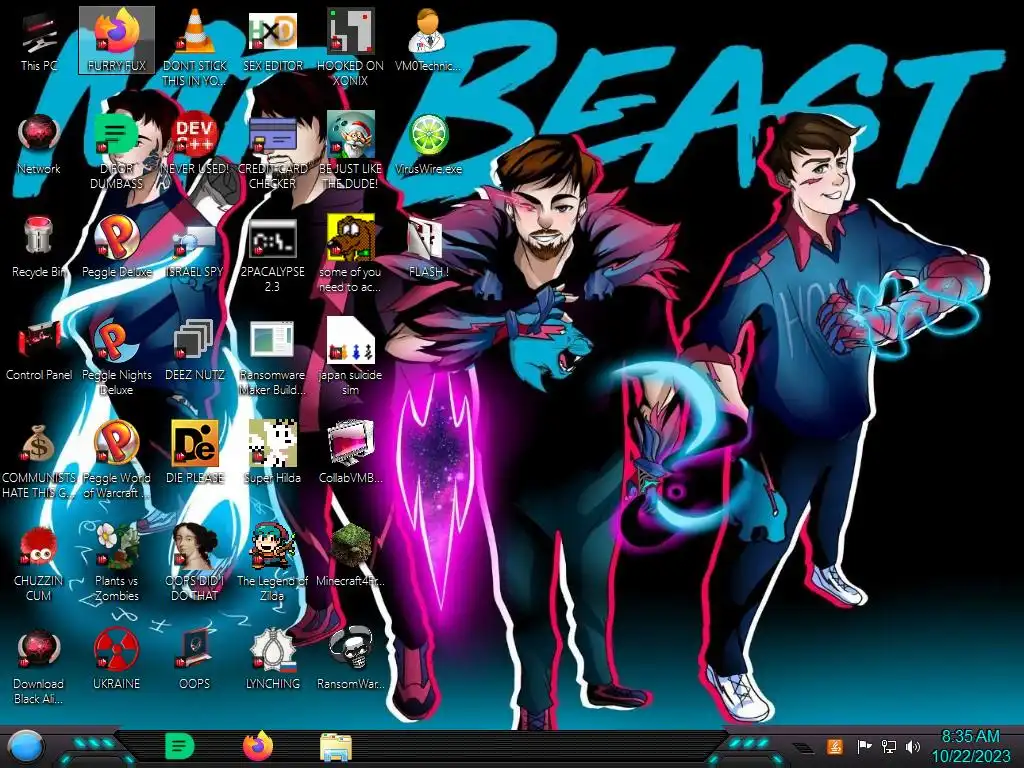Click the HxD hex editor desktop shortcut
Screen dimensions: 1024x768
pos(273,40)
